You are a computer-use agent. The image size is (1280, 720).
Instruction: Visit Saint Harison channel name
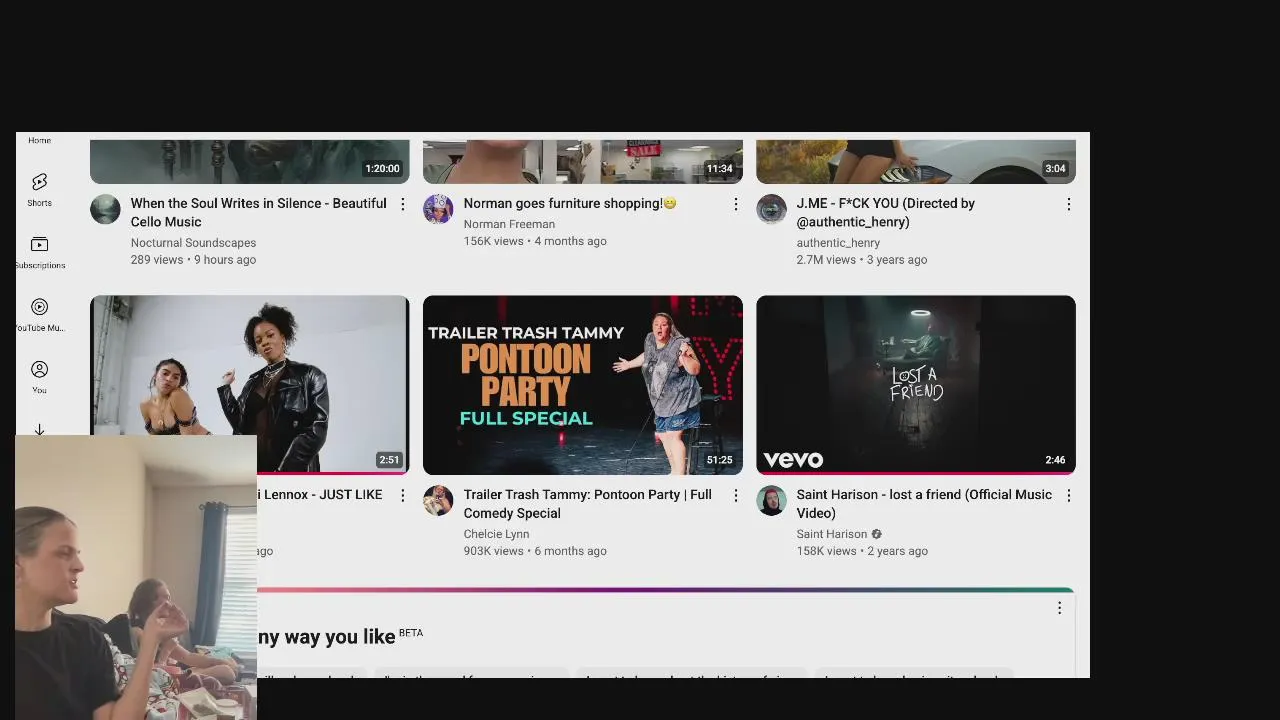(832, 534)
